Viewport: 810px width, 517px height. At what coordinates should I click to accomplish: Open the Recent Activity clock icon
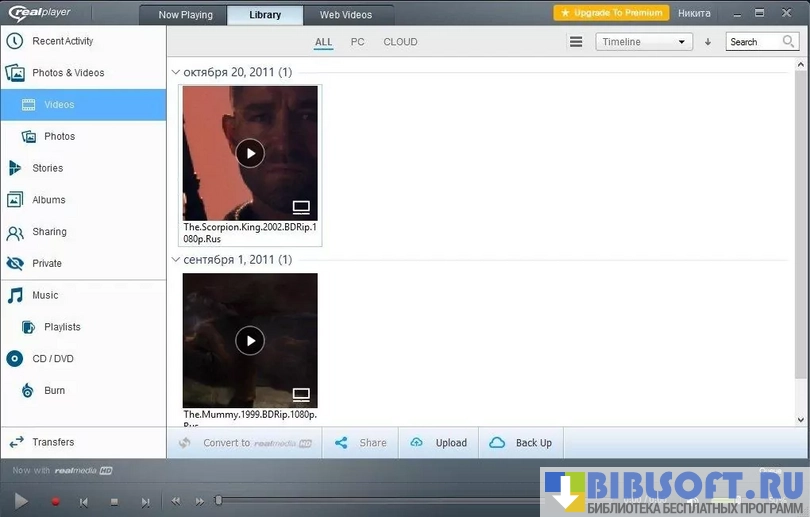15,41
